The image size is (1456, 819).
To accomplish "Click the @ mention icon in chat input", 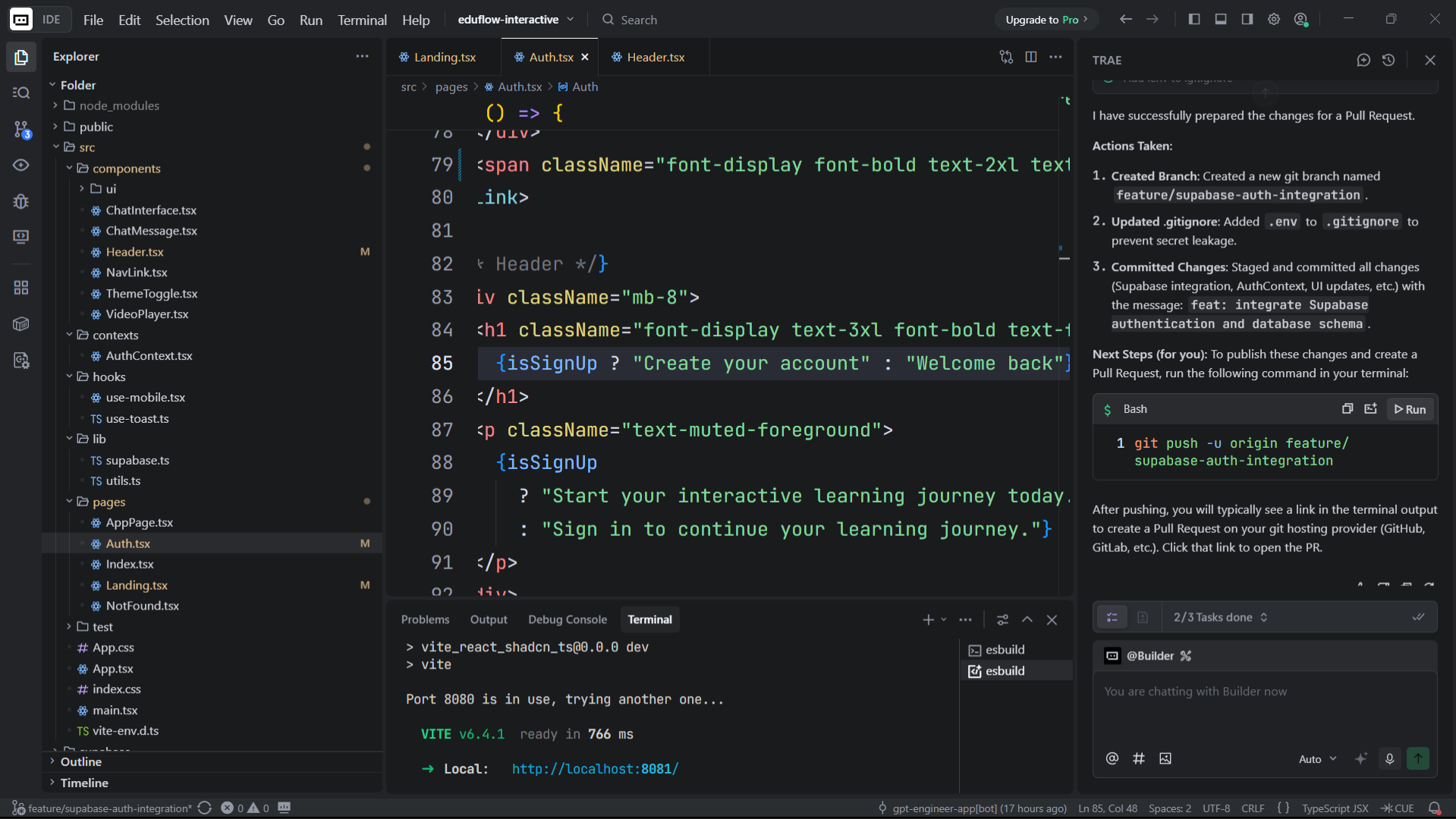I will click(1112, 758).
